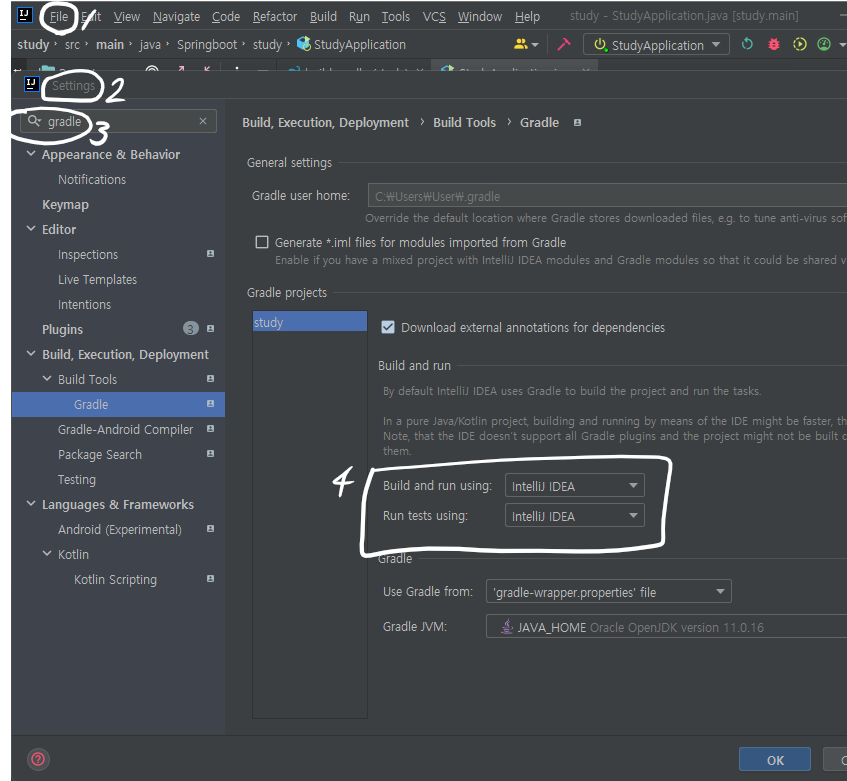847x781 pixels.
Task: Click the Help question mark button
Action: pos(38,759)
